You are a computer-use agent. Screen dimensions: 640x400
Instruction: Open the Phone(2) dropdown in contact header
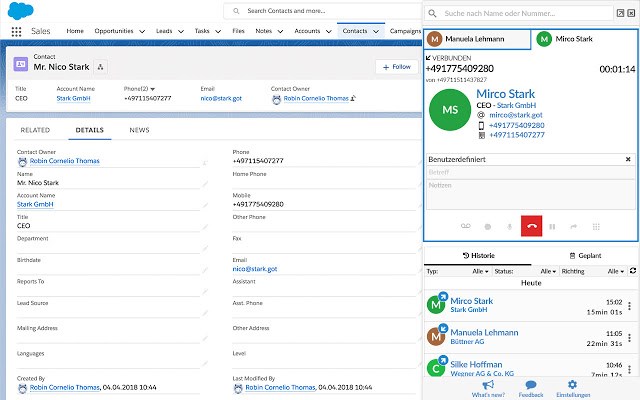pyautogui.click(x=153, y=89)
